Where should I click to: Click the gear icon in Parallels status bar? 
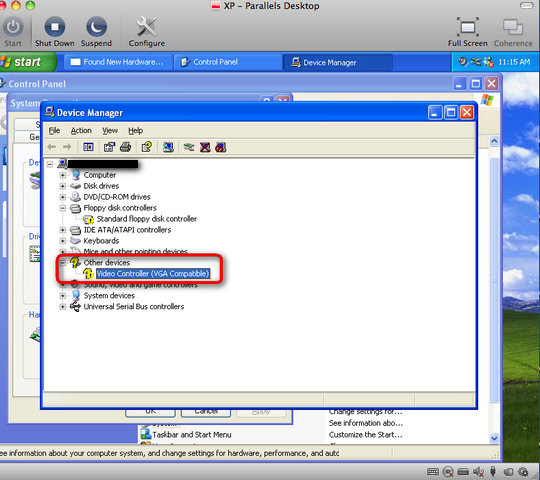523,472
